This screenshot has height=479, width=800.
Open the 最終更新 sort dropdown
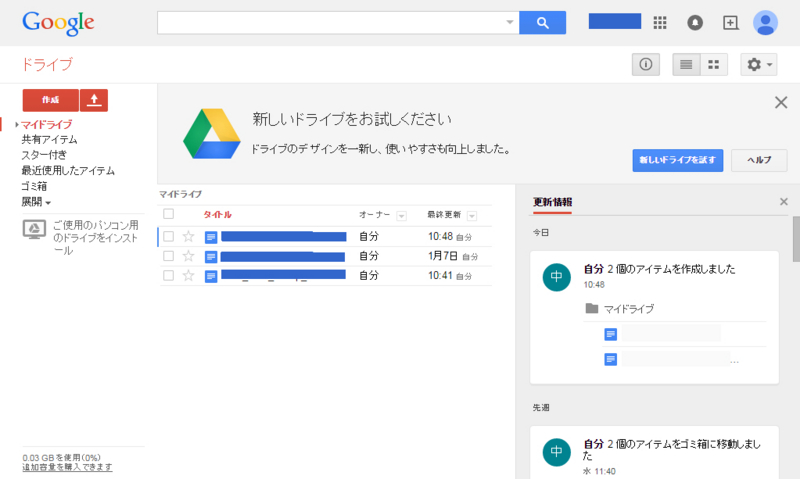[472, 216]
